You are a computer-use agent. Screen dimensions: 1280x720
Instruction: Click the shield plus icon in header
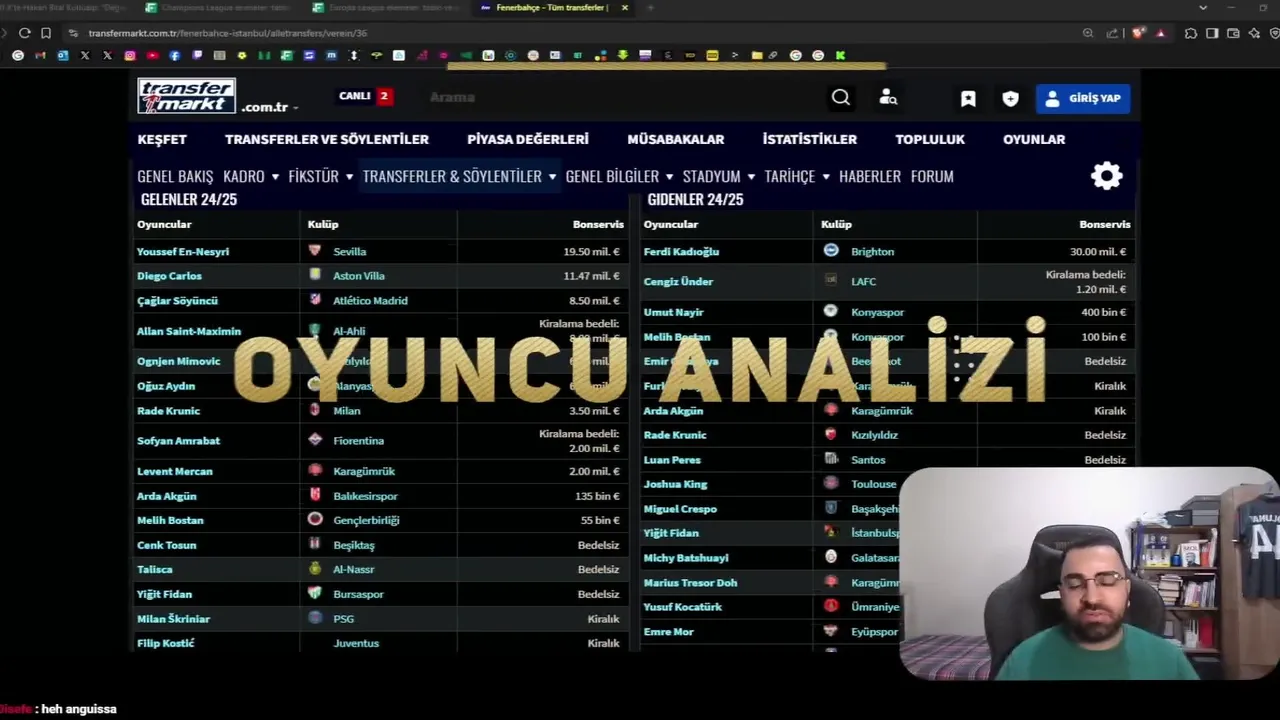1010,98
